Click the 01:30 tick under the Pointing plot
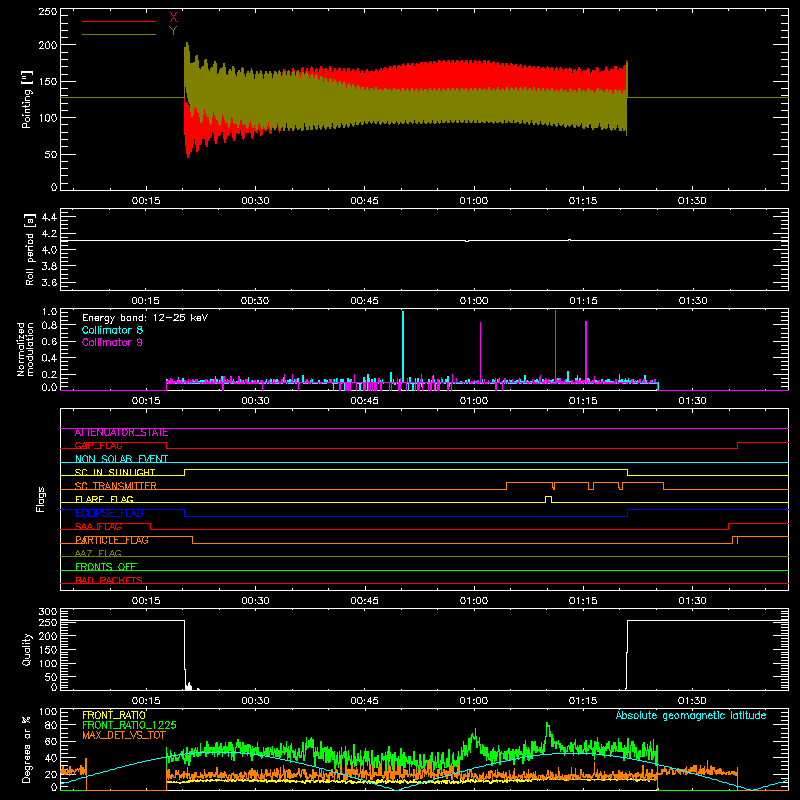This screenshot has height=800, width=800. (692, 201)
